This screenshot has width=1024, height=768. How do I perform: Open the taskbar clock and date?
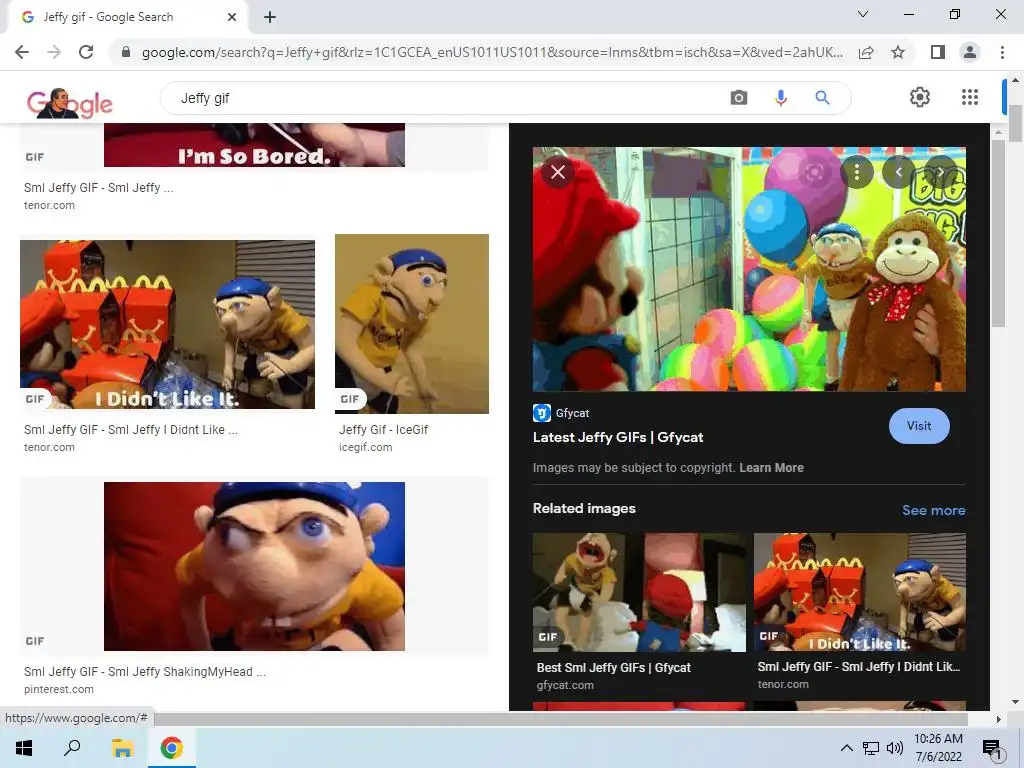pos(938,748)
